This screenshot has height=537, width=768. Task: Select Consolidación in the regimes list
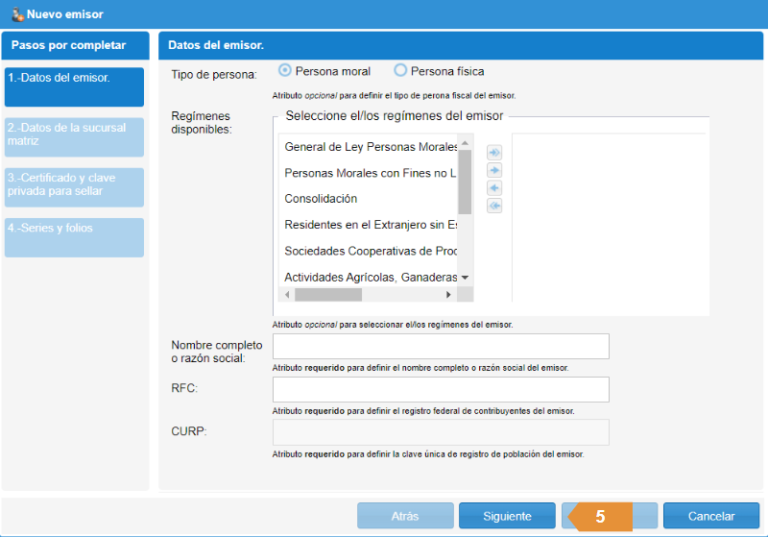pos(321,199)
